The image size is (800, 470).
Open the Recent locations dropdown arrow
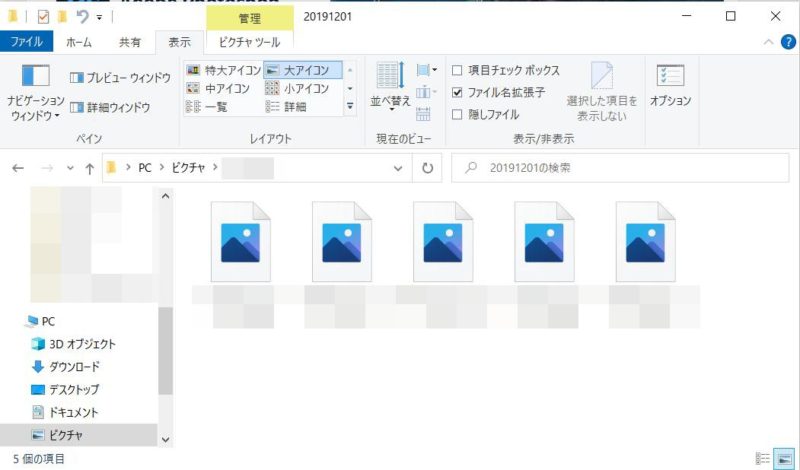[70, 168]
